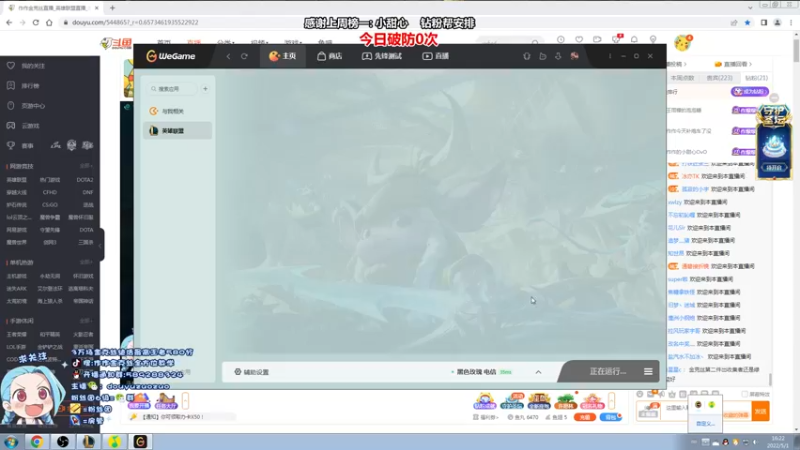The image size is (800, 450).
Task: Click the WeGame notification shield icon
Action: pyautogui.click(x=527, y=56)
